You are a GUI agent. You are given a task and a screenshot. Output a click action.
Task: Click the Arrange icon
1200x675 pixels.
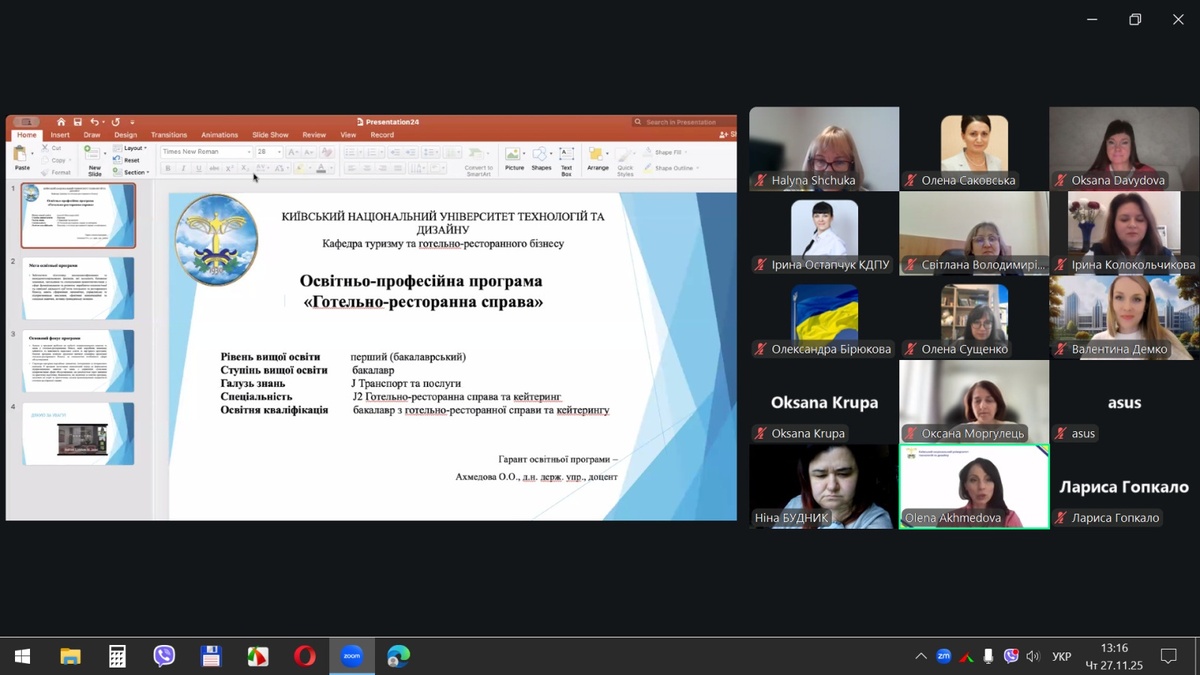tap(598, 156)
